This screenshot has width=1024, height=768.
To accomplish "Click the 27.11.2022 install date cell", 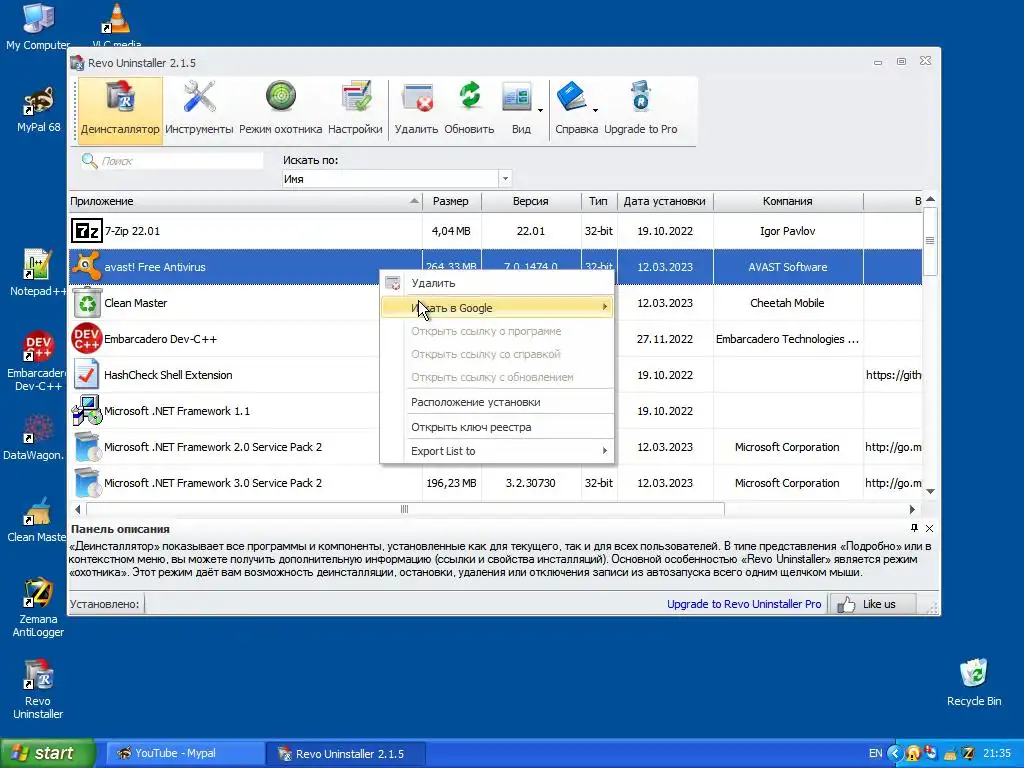I will [665, 339].
